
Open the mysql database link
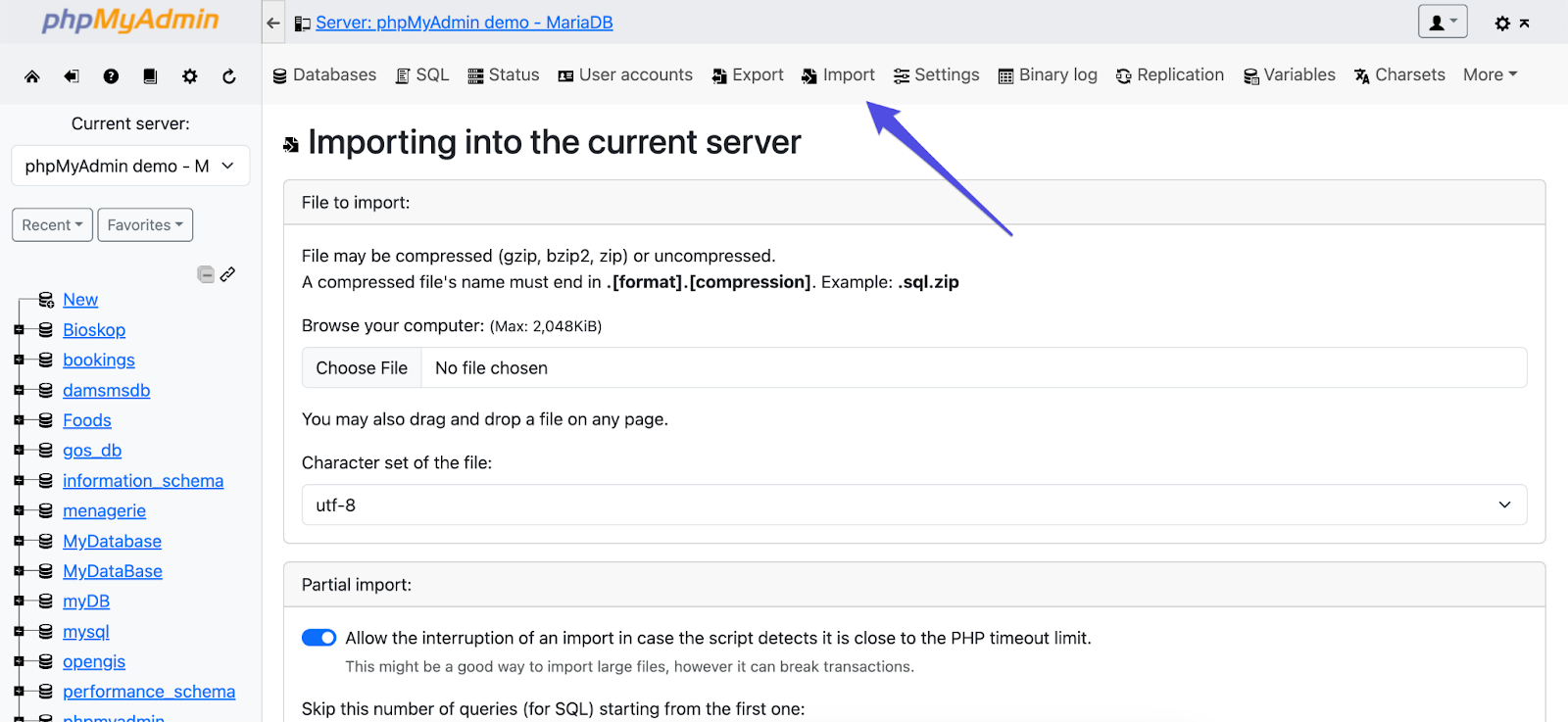86,632
